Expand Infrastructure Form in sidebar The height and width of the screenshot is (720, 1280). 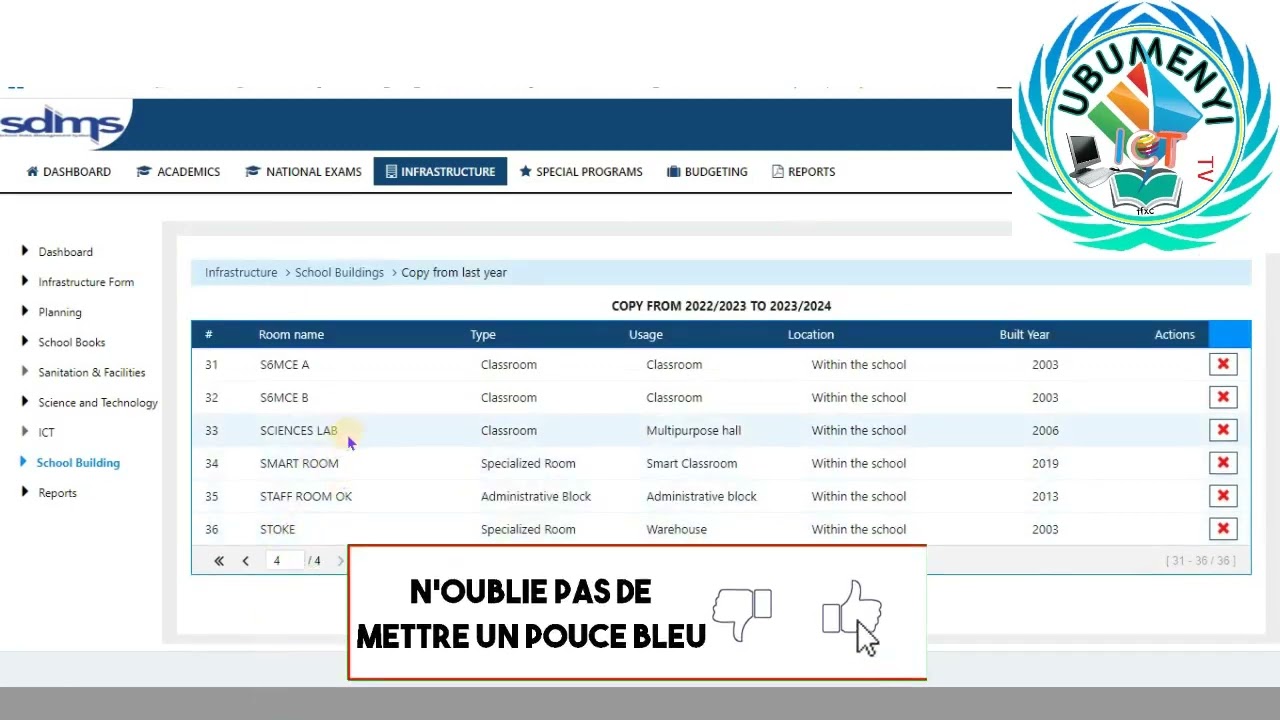[86, 282]
